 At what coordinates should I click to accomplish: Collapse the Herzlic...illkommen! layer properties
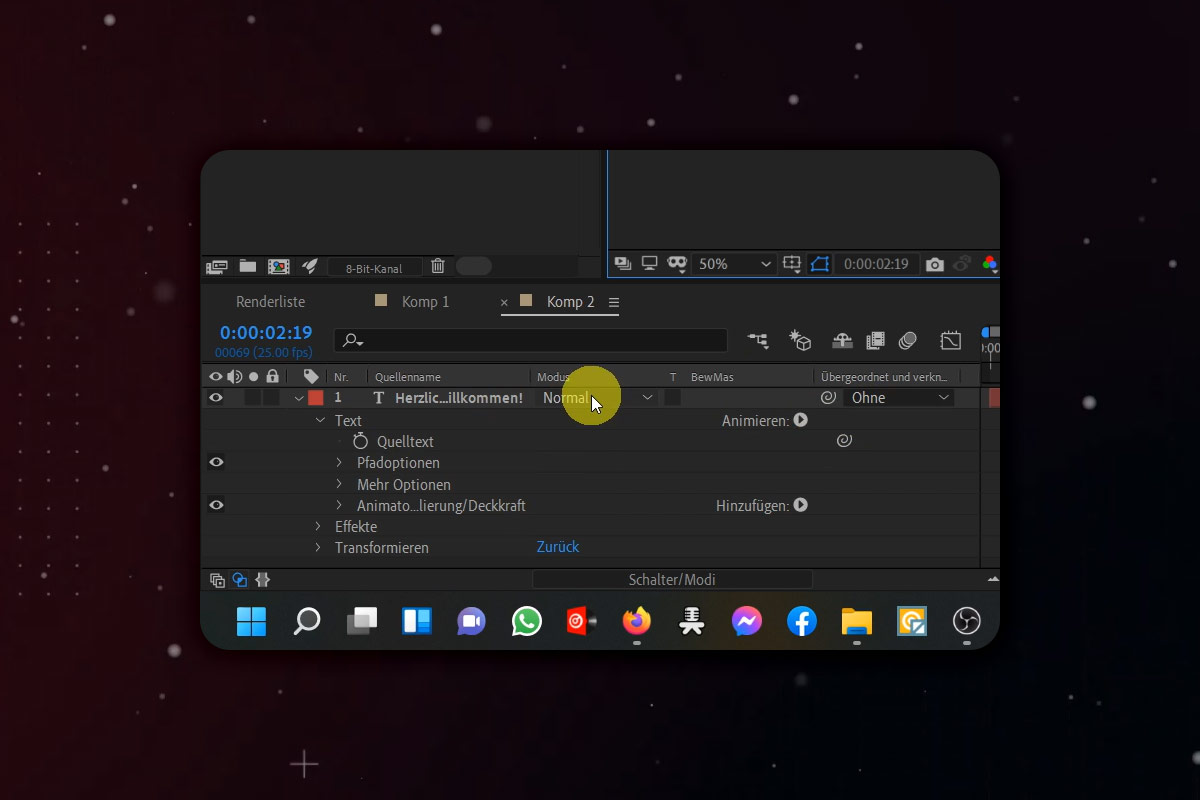(299, 398)
